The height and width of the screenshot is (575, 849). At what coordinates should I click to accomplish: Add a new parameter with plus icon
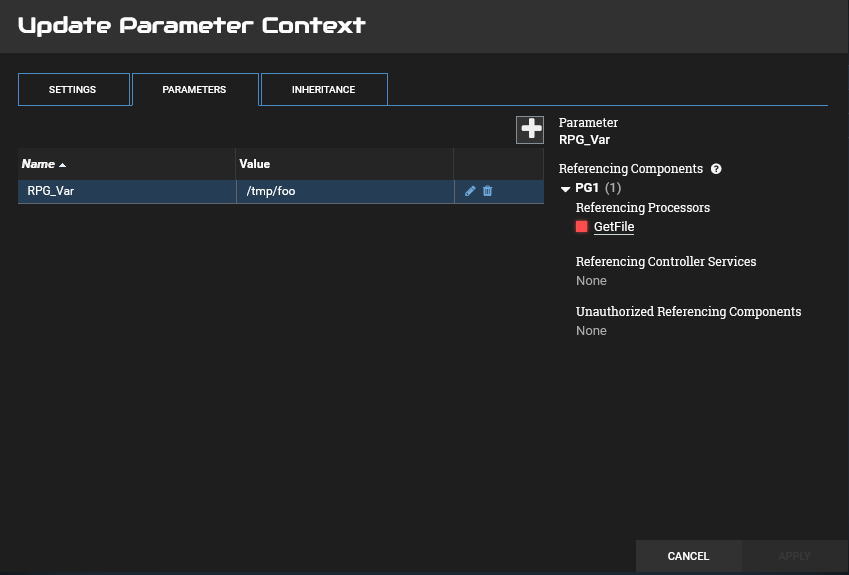click(530, 129)
